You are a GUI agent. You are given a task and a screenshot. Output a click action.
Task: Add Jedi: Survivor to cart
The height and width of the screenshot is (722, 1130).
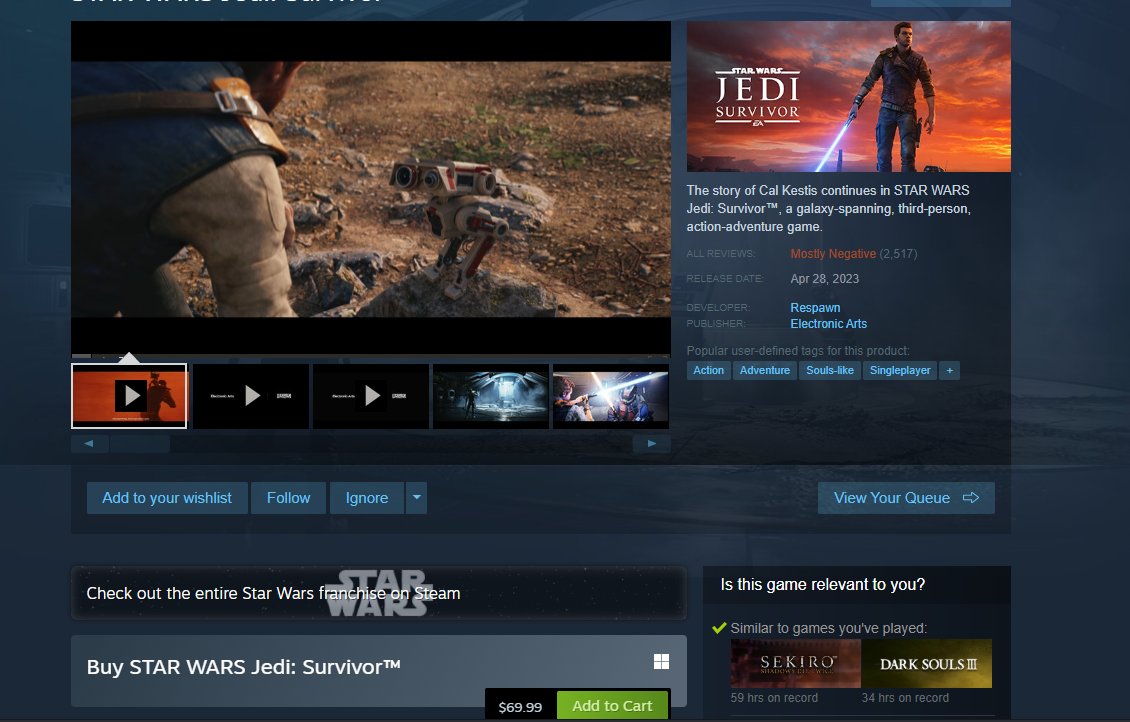tap(612, 705)
